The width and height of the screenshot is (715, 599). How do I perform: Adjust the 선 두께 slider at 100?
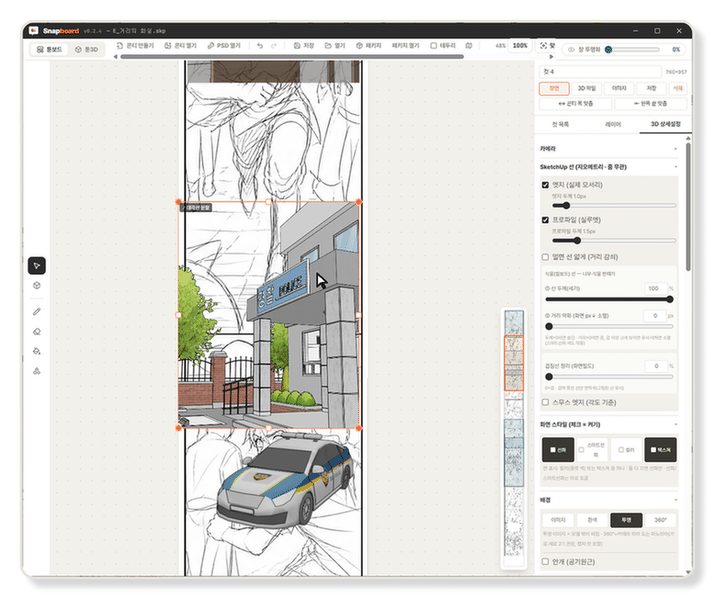click(609, 300)
